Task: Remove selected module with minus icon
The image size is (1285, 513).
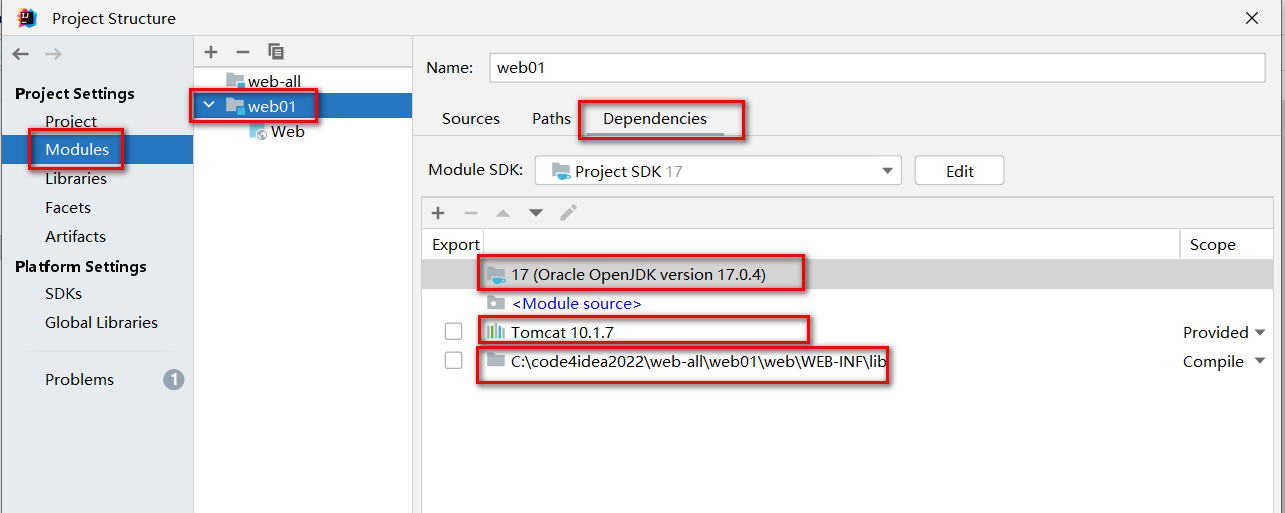Action: tap(242, 52)
